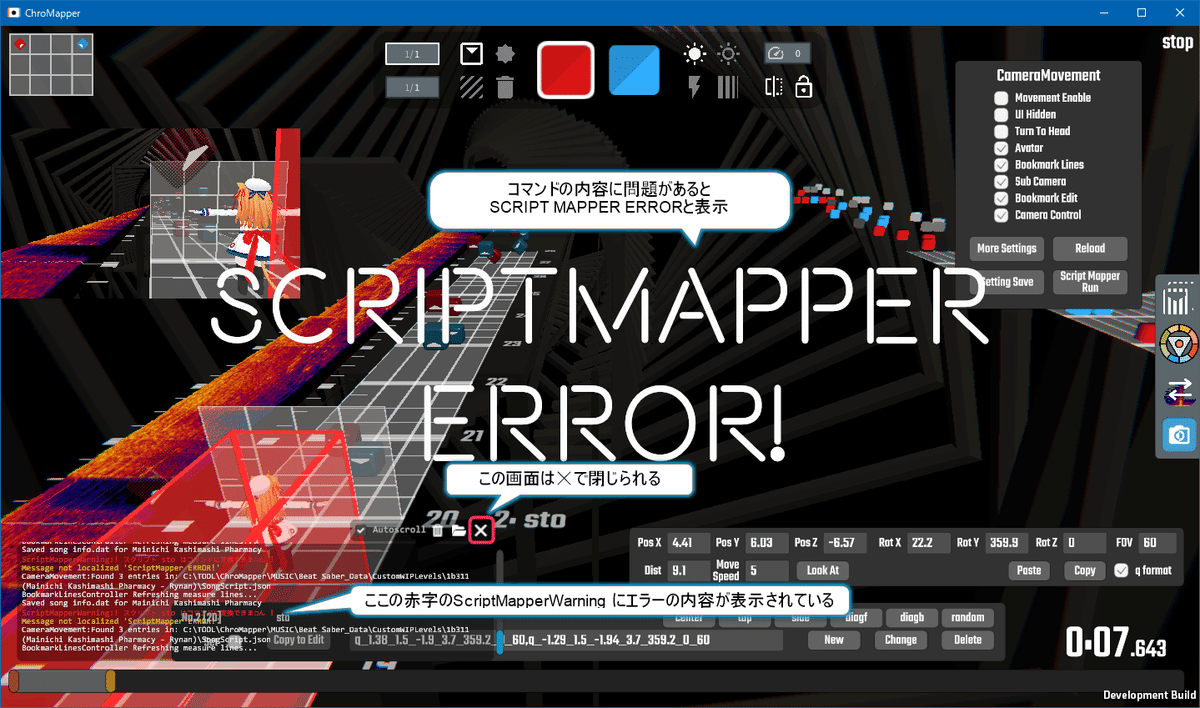Uncheck the Bookmark Edit checkbox
This screenshot has width=1200, height=708.
(x=1001, y=198)
